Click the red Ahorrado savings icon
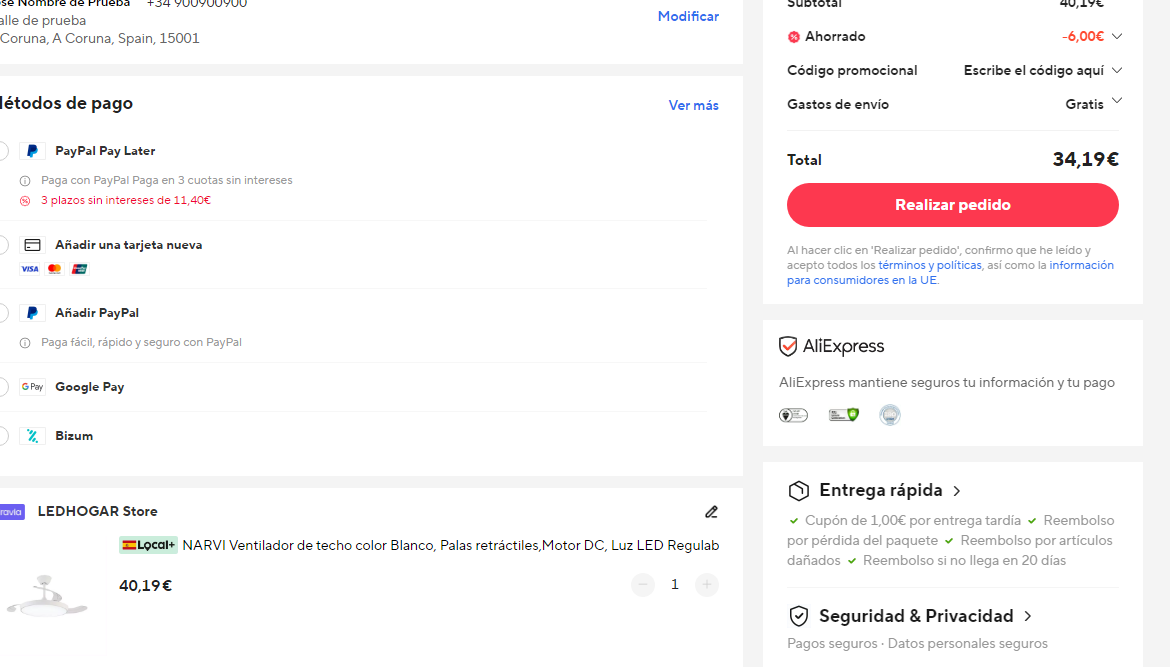The width and height of the screenshot is (1170, 667). point(794,37)
